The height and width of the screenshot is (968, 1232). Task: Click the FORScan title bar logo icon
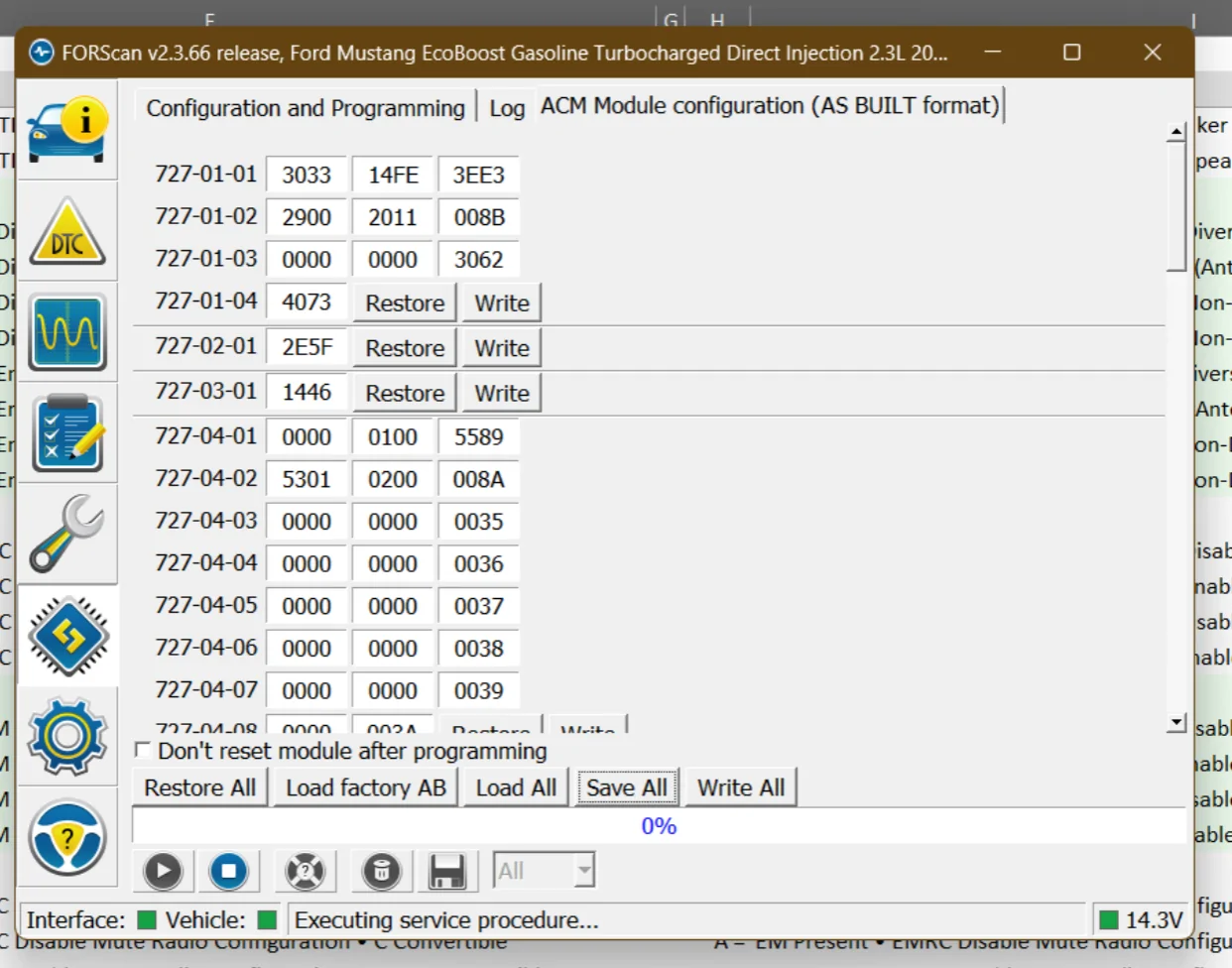coord(41,53)
